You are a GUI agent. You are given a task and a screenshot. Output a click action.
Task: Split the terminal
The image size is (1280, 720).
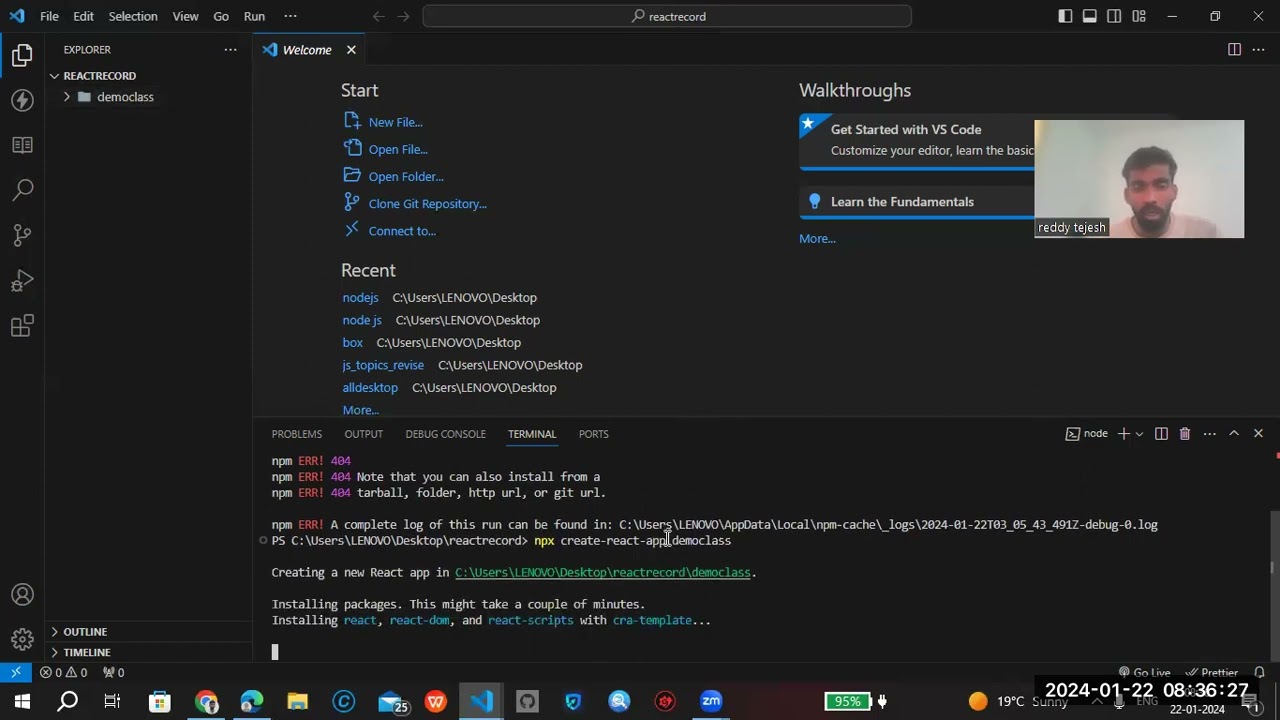[1161, 434]
